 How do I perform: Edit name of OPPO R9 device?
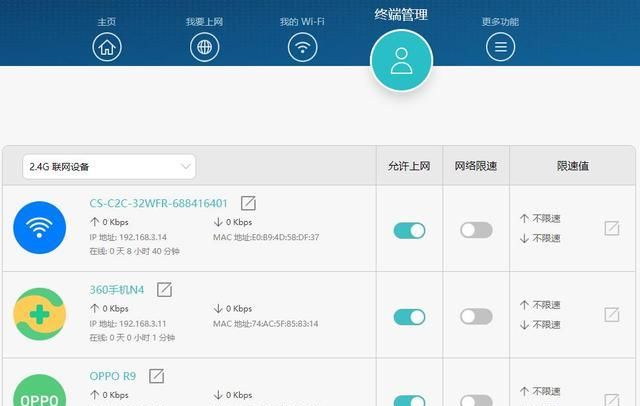156,376
